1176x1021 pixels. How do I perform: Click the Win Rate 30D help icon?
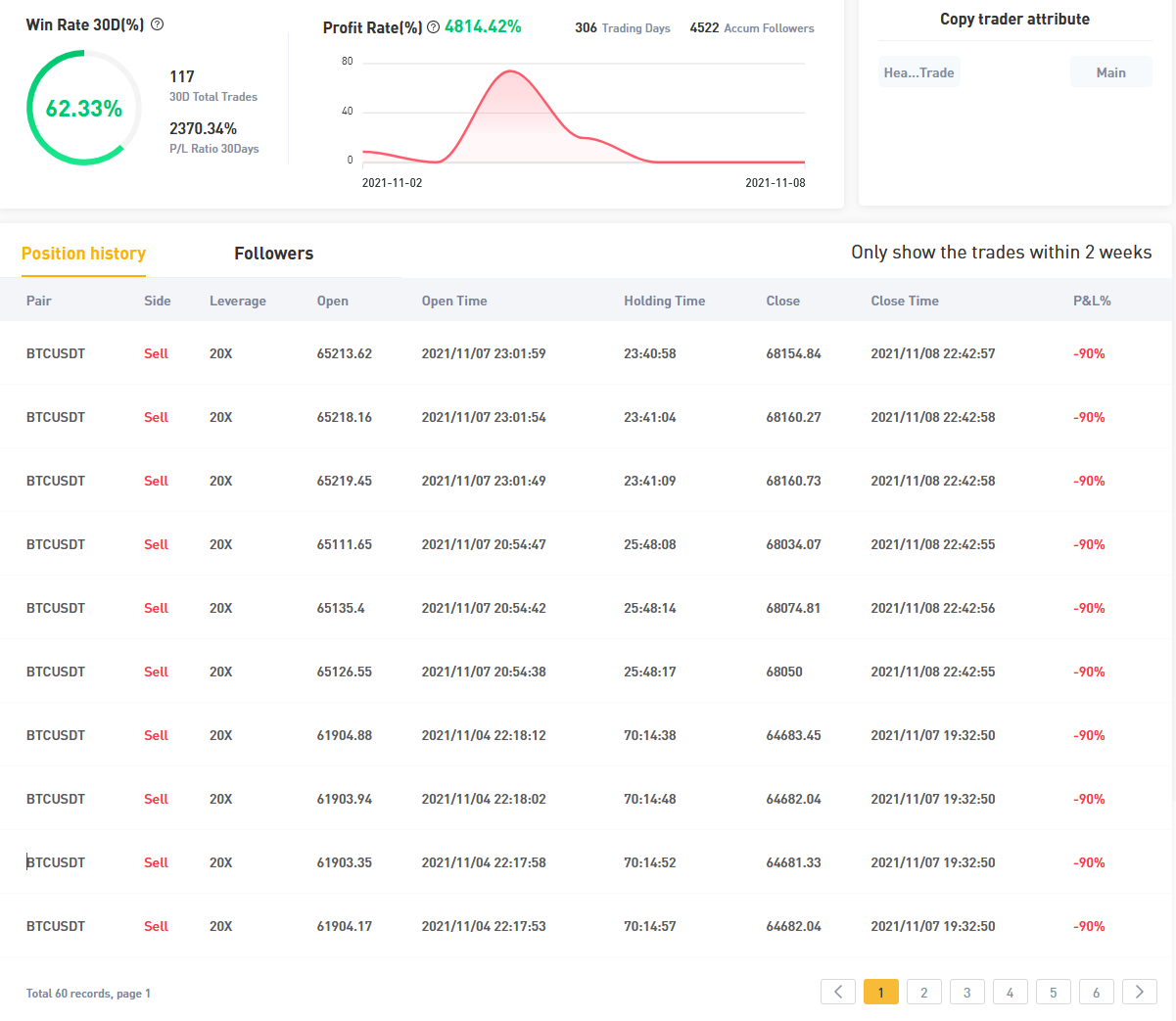(158, 24)
